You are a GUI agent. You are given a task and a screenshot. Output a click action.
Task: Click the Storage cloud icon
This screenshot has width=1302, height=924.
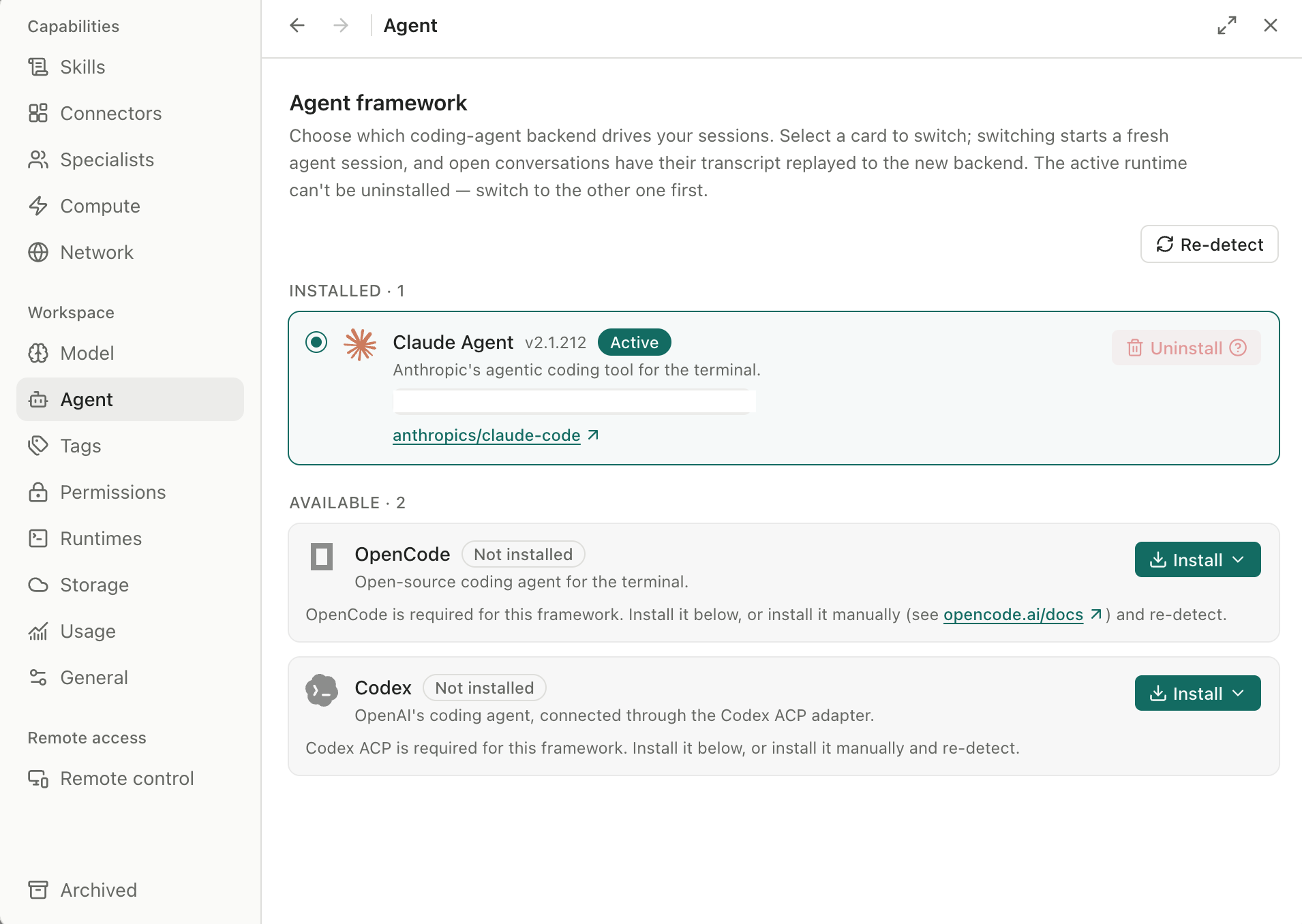38,585
